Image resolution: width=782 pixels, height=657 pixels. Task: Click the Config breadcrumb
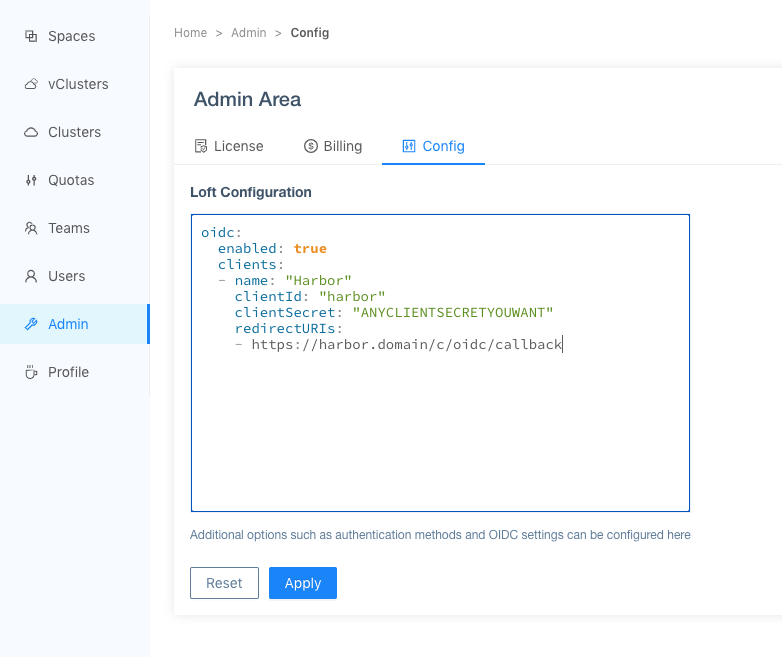310,33
